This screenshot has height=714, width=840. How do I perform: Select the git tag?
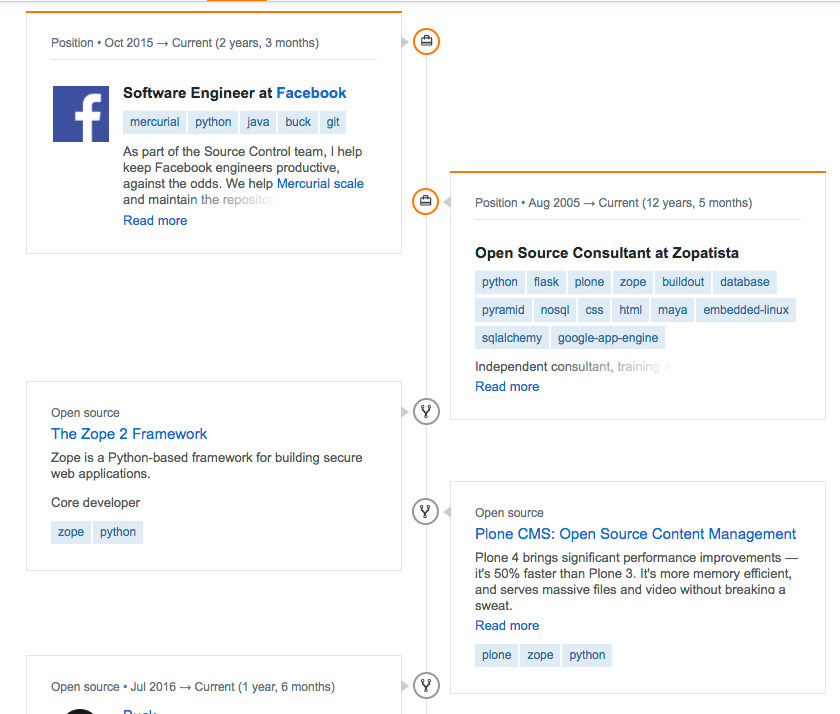333,122
